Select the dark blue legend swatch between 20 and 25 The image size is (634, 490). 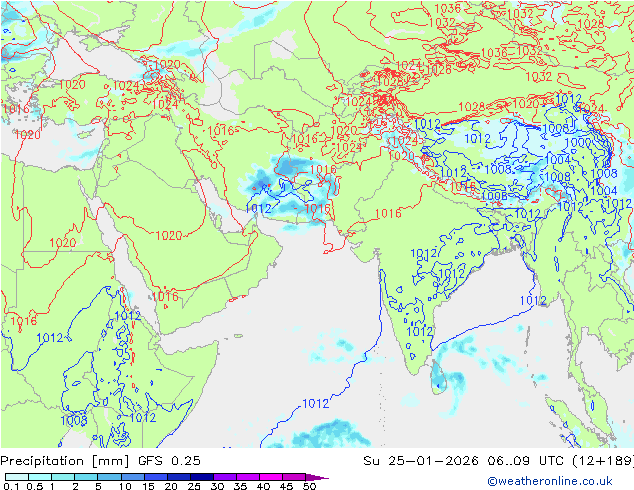tap(178, 477)
